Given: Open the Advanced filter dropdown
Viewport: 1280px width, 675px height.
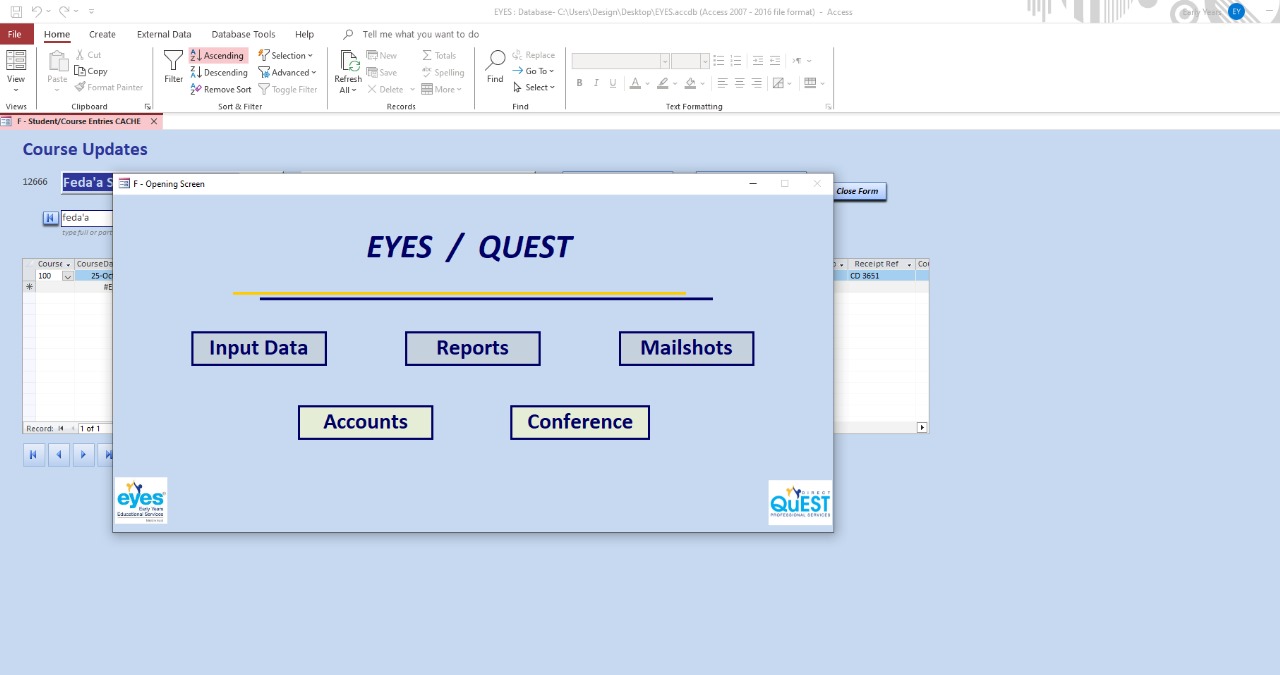Looking at the screenshot, I should pyautogui.click(x=287, y=72).
